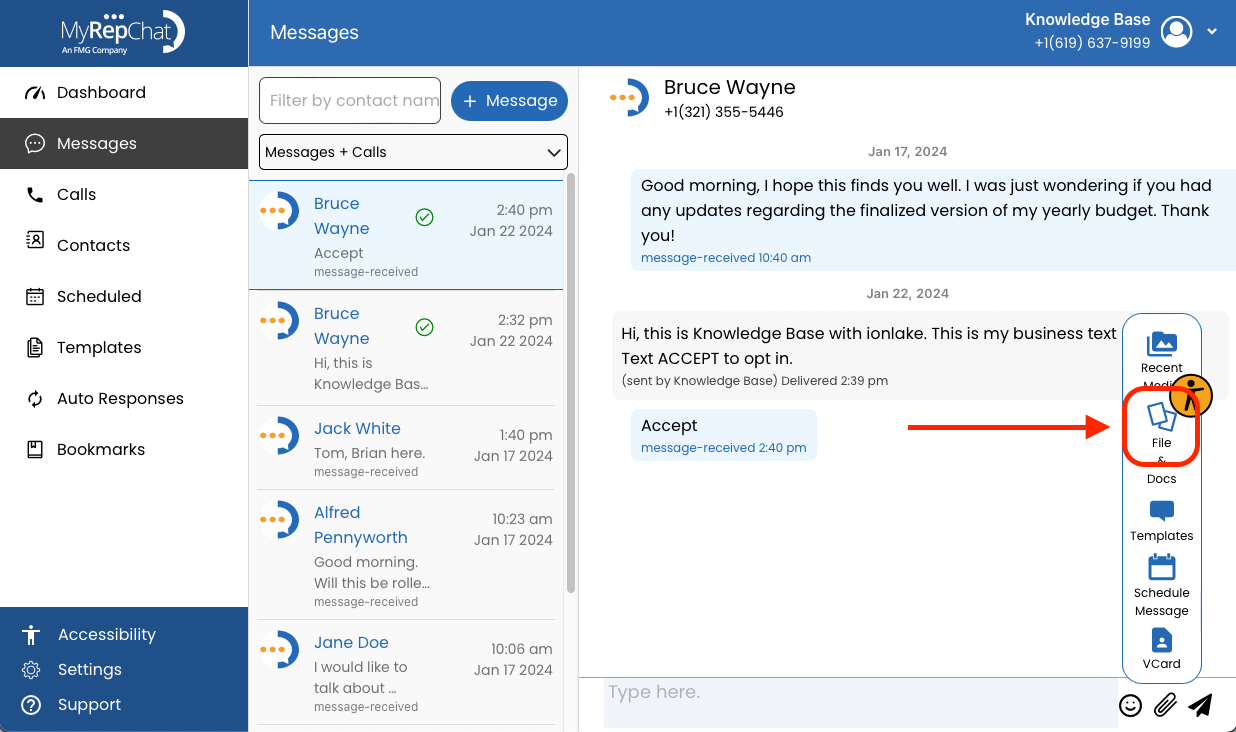
Task: Open the user profile avatar menu
Action: tap(1177, 32)
